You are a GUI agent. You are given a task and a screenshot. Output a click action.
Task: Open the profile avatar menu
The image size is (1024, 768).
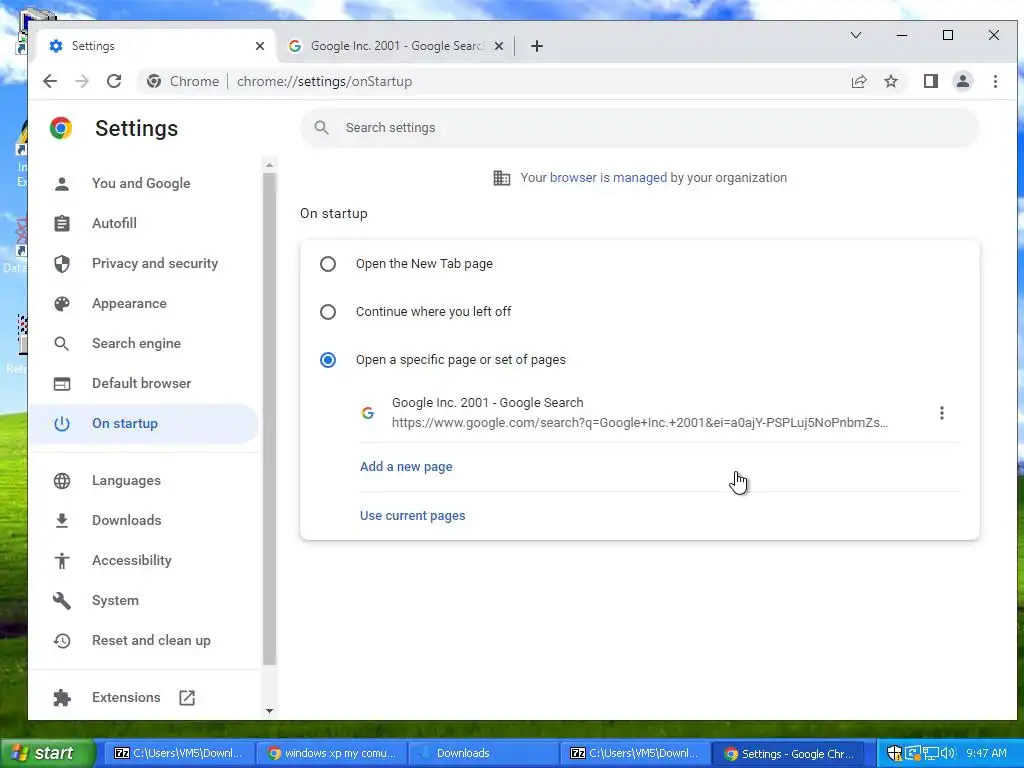pos(963,82)
